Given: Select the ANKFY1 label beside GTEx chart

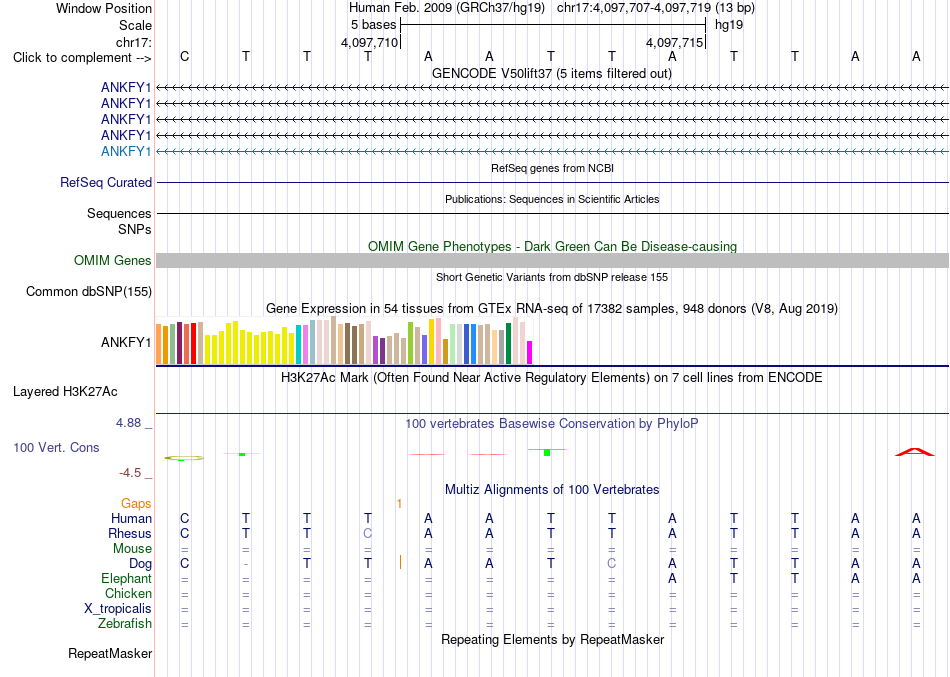Looking at the screenshot, I should click(126, 342).
